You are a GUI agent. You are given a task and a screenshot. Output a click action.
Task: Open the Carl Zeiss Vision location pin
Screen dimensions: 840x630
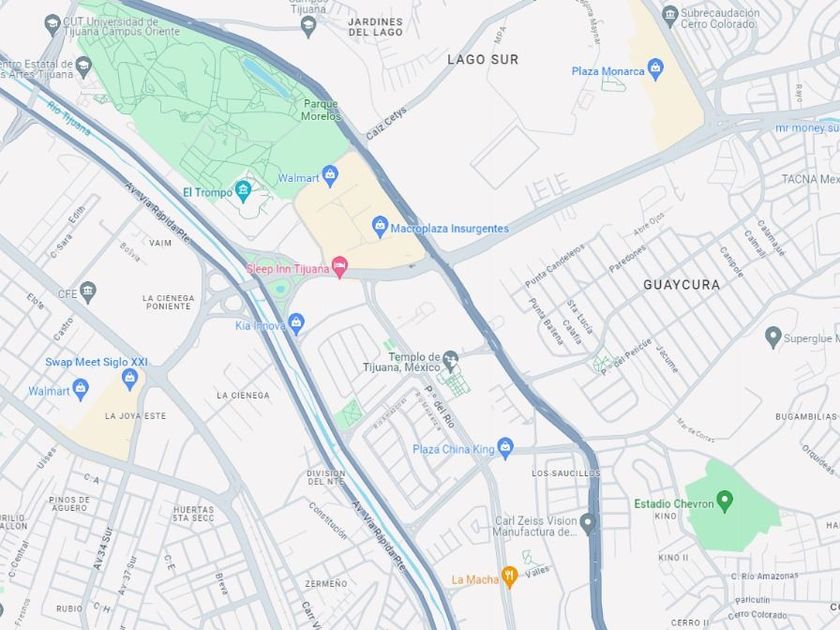[588, 524]
